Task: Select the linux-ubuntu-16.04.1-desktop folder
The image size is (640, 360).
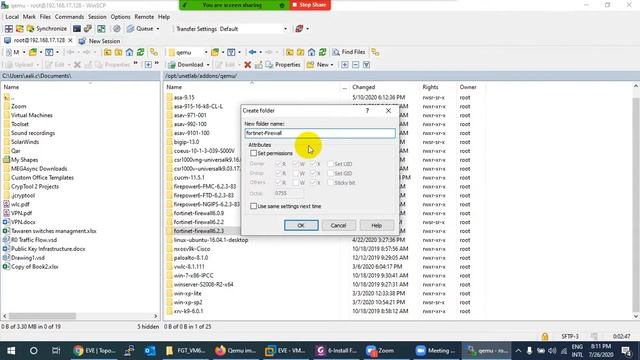Action: pyautogui.click(x=211, y=240)
